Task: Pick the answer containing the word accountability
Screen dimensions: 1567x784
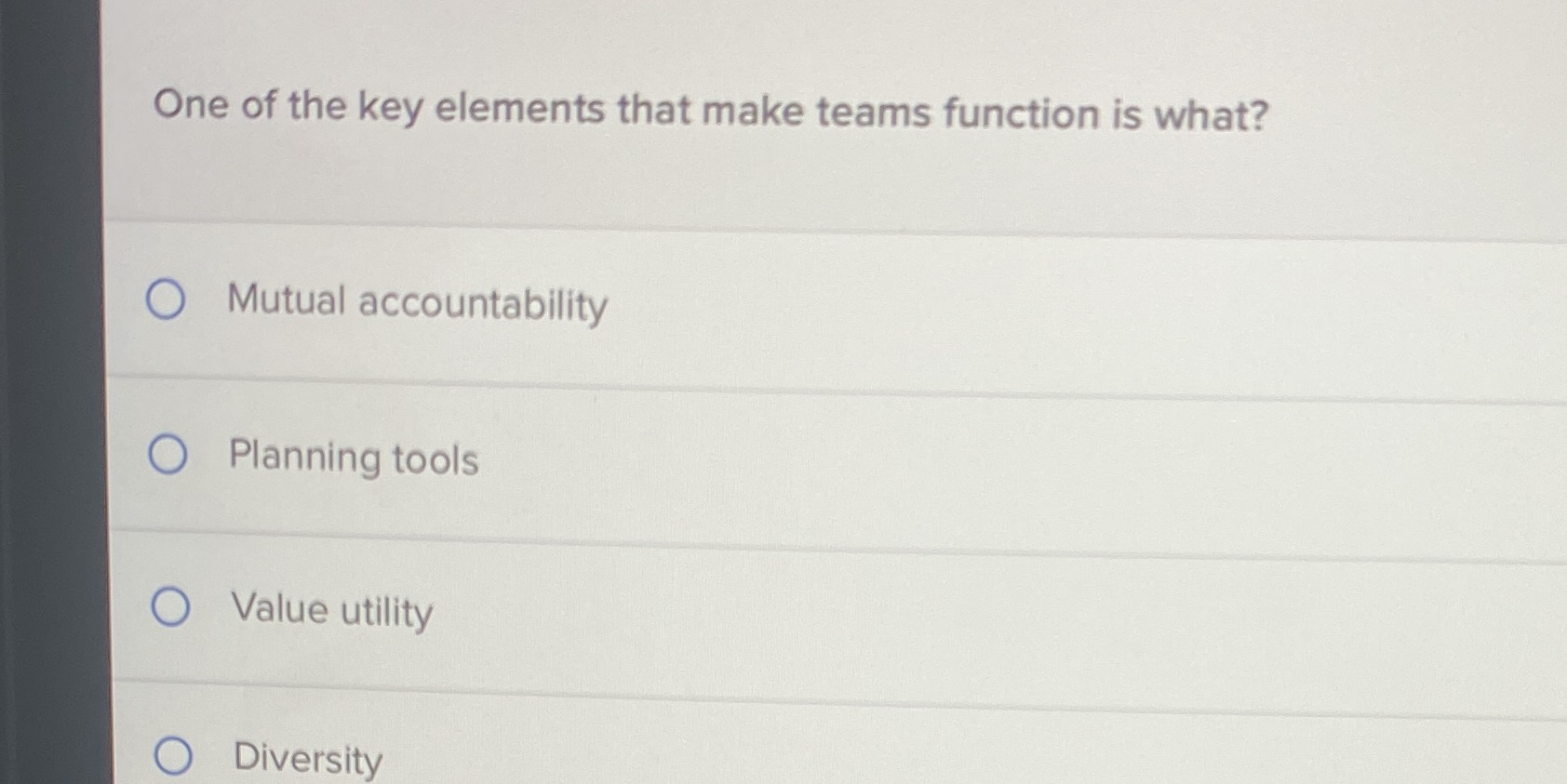Action: pos(417,302)
